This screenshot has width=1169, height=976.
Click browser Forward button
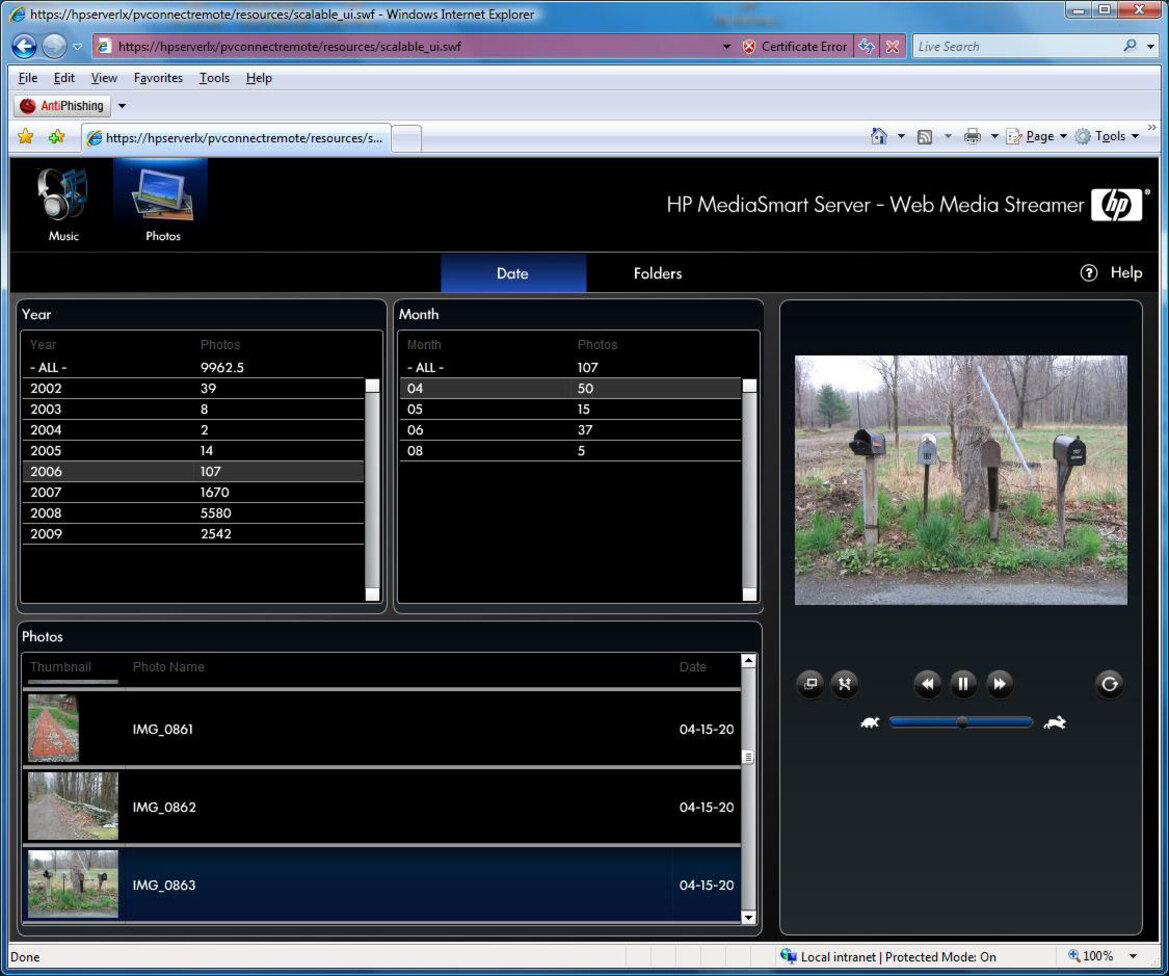54,46
